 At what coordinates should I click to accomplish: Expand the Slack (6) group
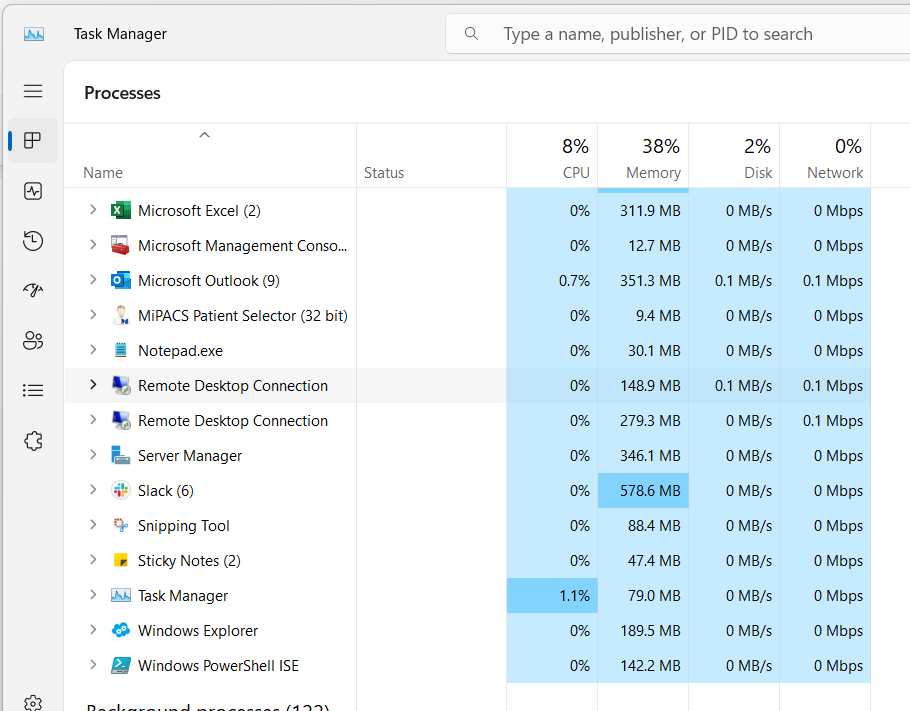pos(93,490)
